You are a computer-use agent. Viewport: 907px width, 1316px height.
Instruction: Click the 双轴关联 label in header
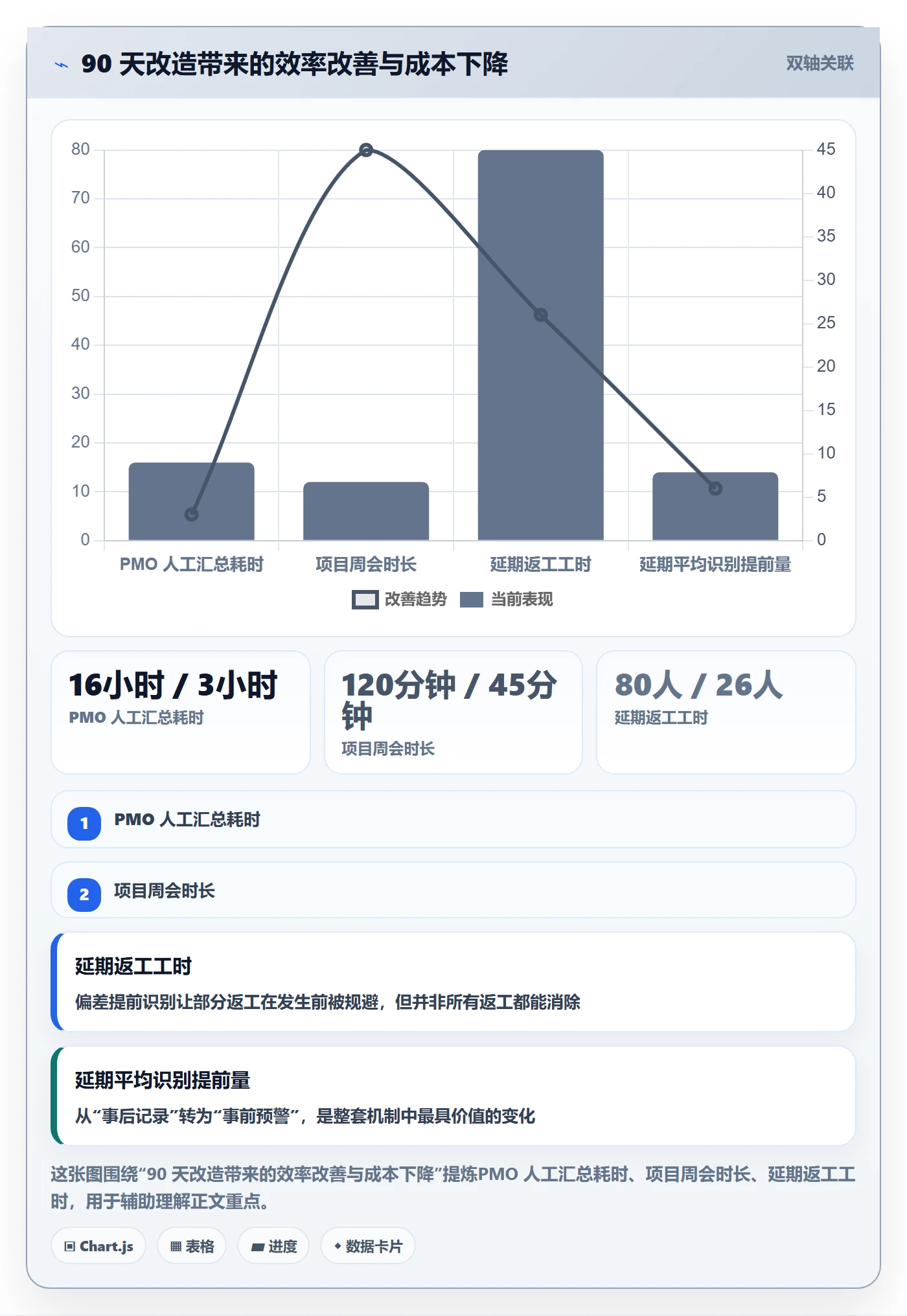(820, 63)
